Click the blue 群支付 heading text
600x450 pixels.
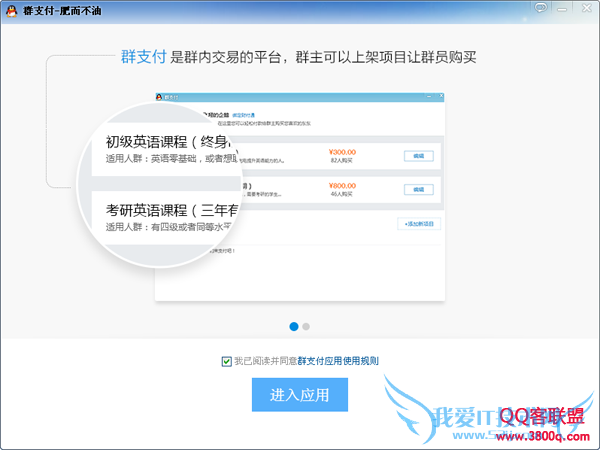point(143,57)
